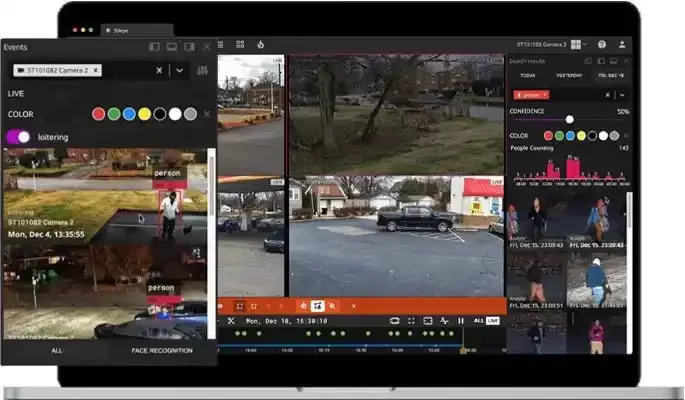
Task: Select white swatch in search results color row
Action: [603, 136]
